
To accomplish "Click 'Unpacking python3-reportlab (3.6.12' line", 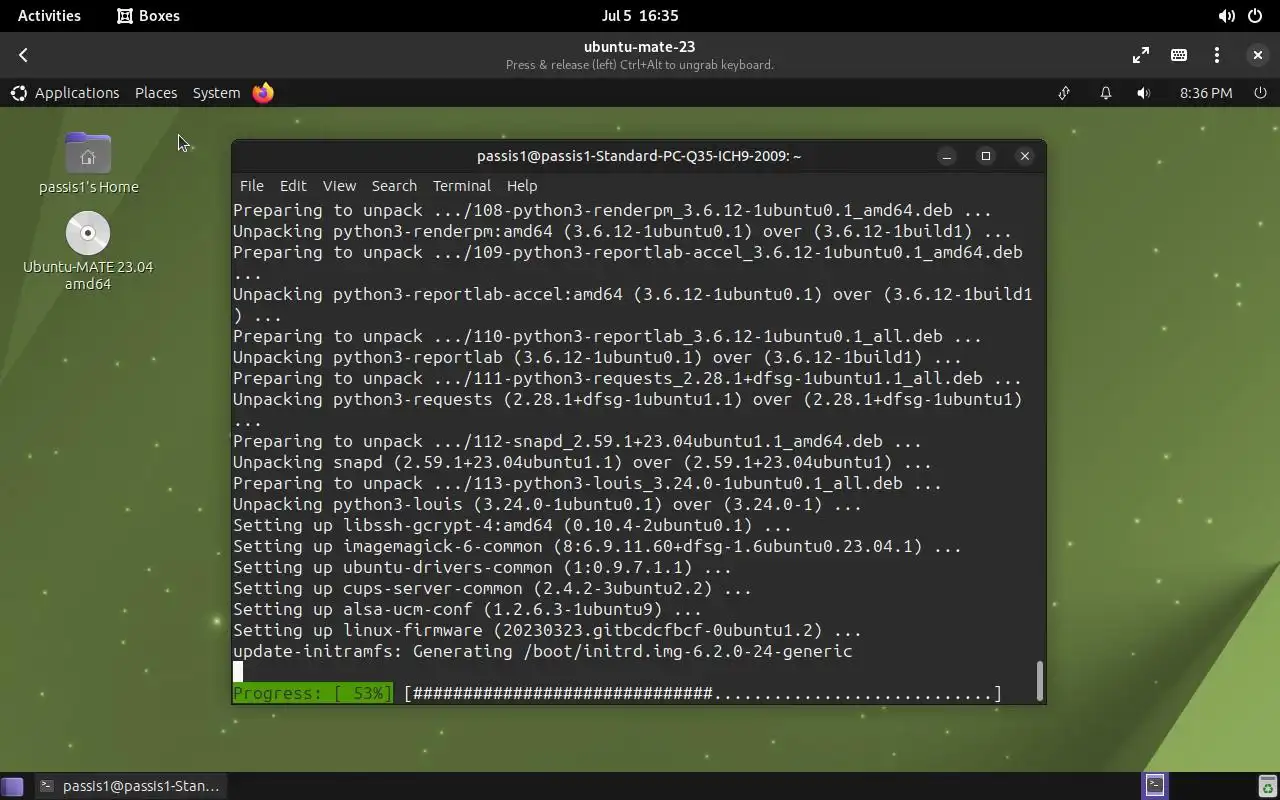I will pos(597,357).
